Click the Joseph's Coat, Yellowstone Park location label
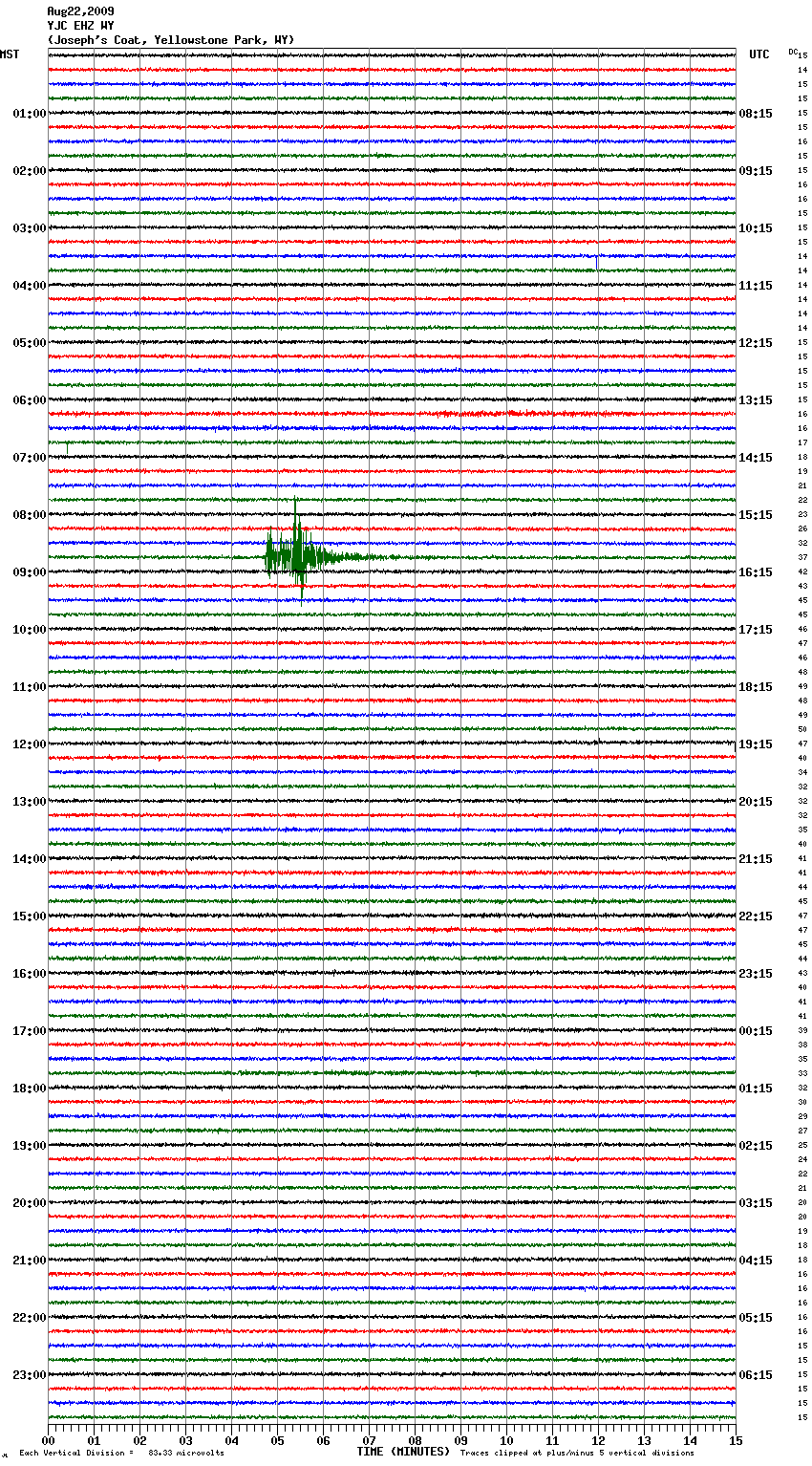The width and height of the screenshot is (812, 1466). click(171, 40)
